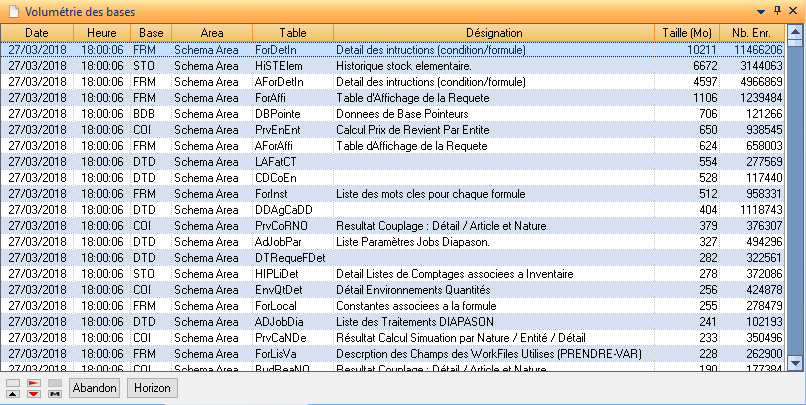Click the small 'M' icon near Abandon

(55, 394)
